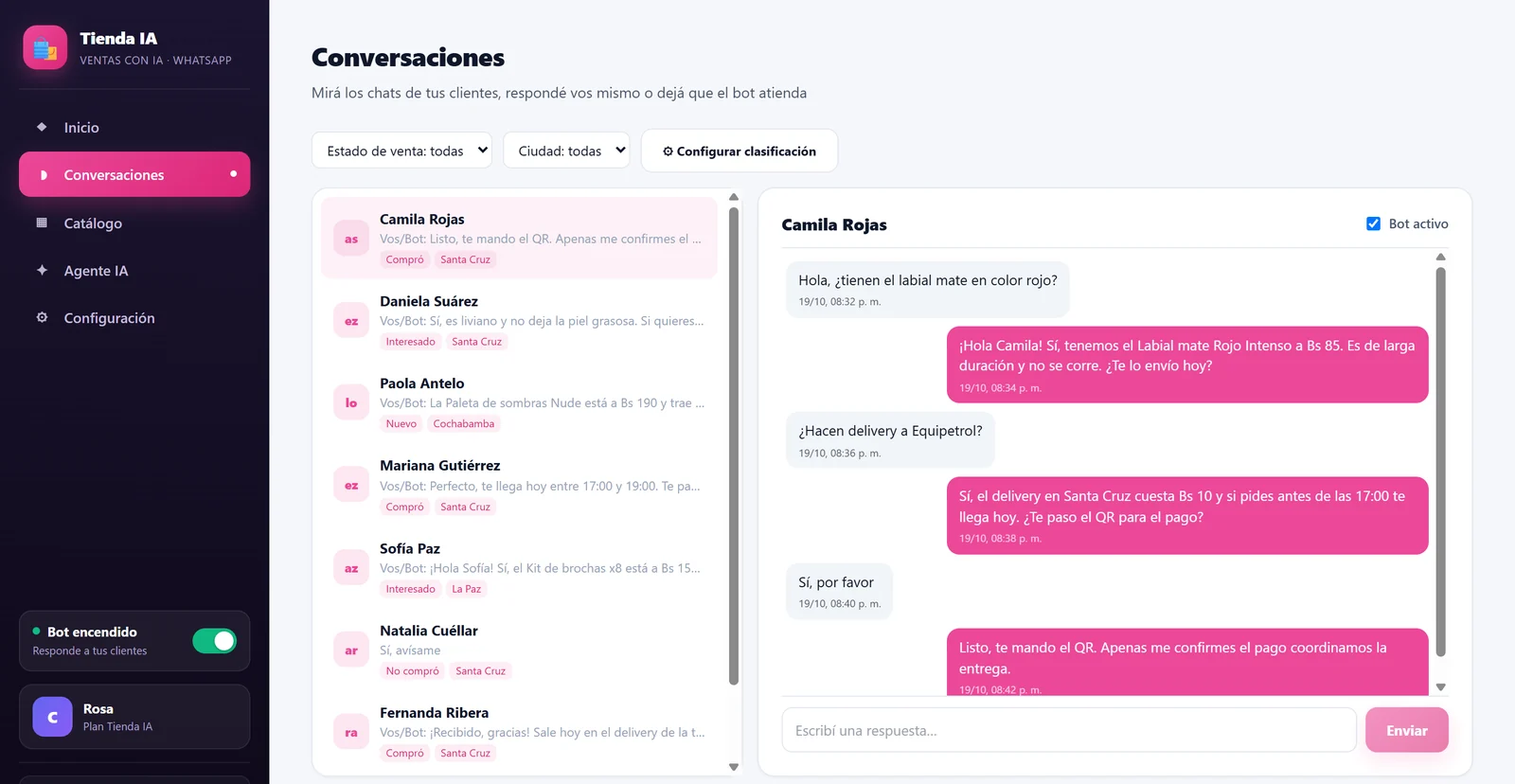Click Configurar clasificación button
The height and width of the screenshot is (784, 1515).
740,151
